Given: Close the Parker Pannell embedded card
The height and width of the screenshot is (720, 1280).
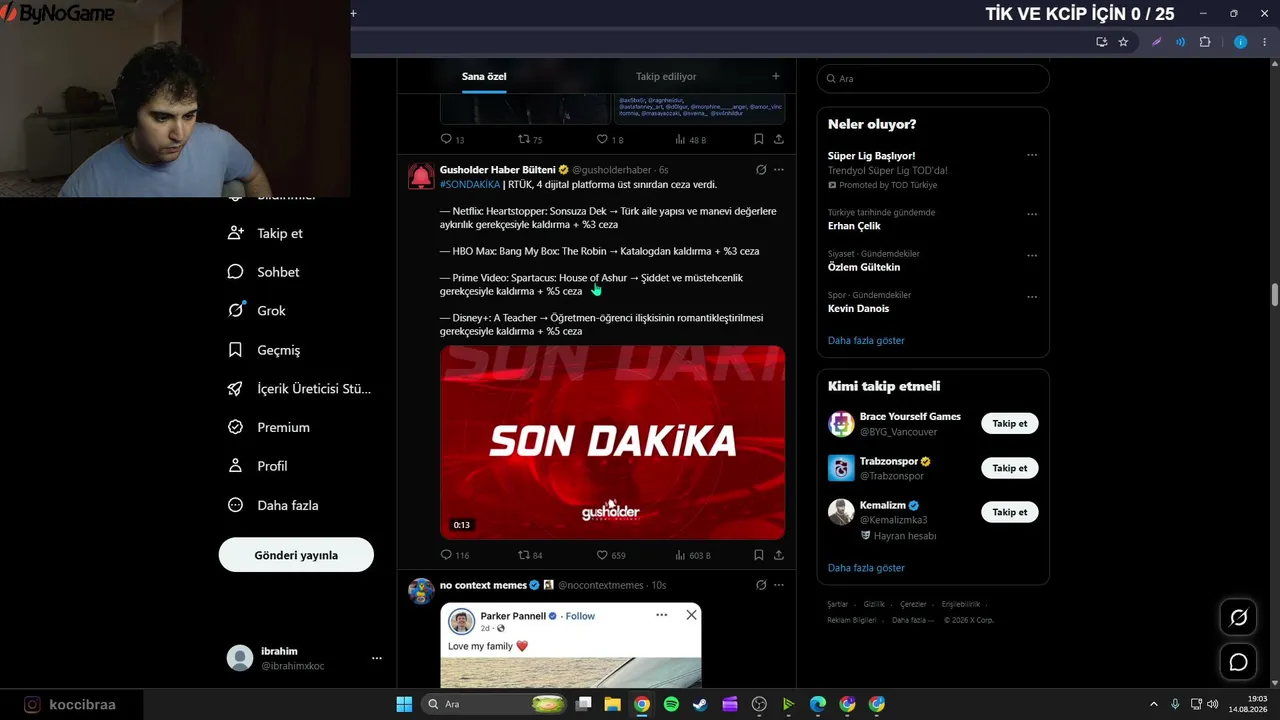Looking at the screenshot, I should tap(691, 615).
